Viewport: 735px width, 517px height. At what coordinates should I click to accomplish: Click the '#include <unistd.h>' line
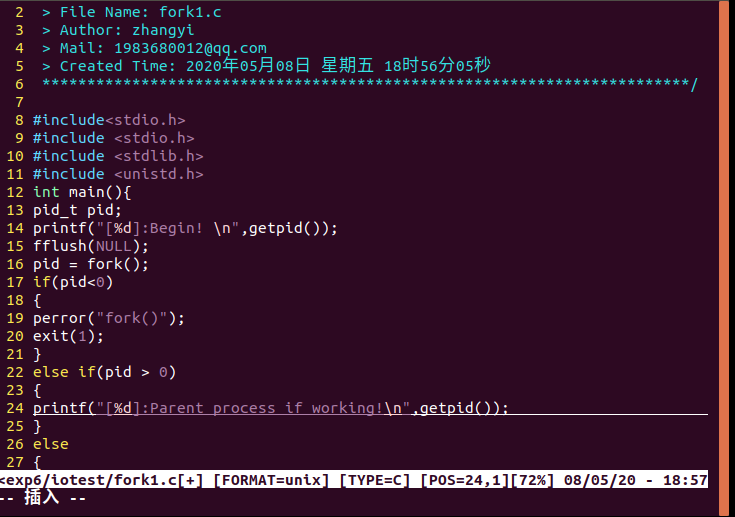click(x=118, y=174)
